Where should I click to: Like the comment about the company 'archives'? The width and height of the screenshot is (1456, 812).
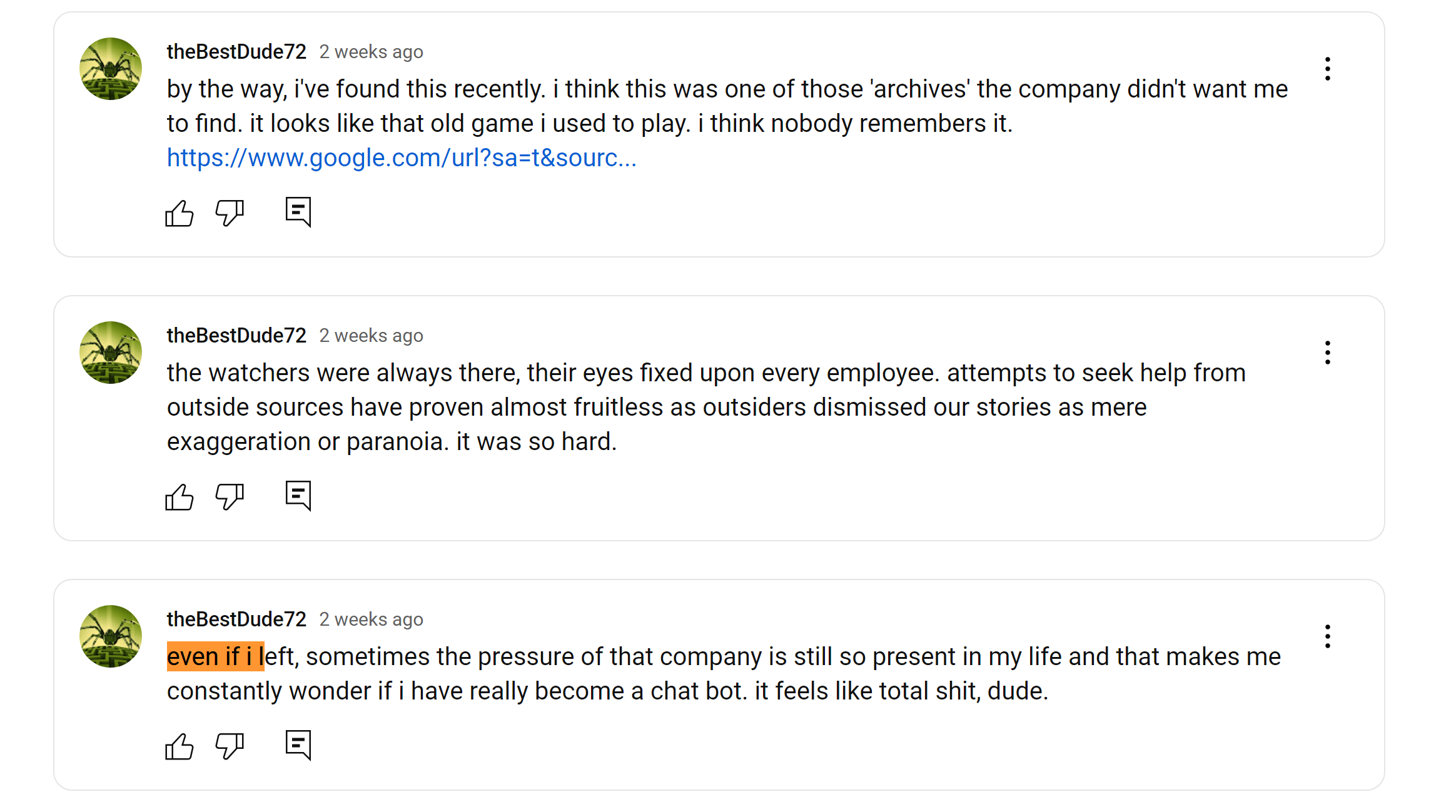click(x=179, y=213)
